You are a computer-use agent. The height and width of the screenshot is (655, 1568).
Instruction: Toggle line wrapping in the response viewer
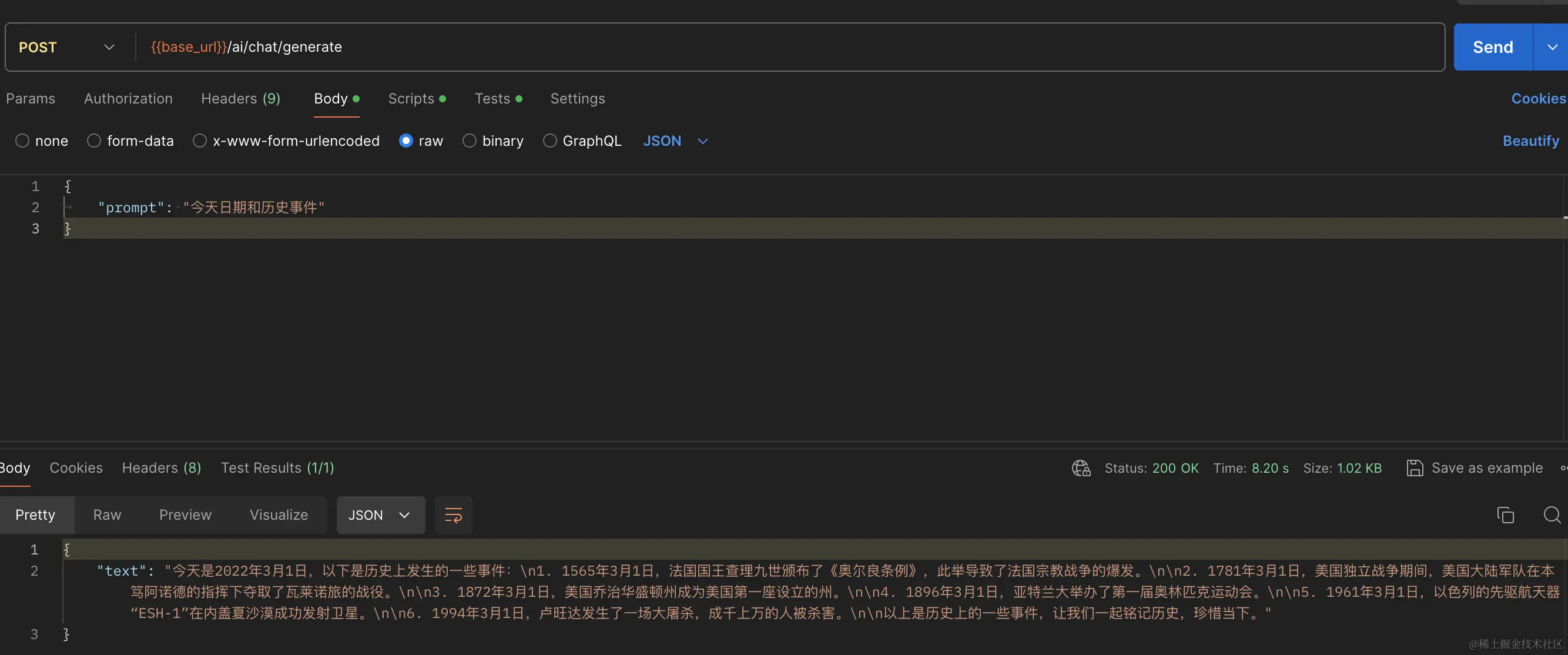453,514
